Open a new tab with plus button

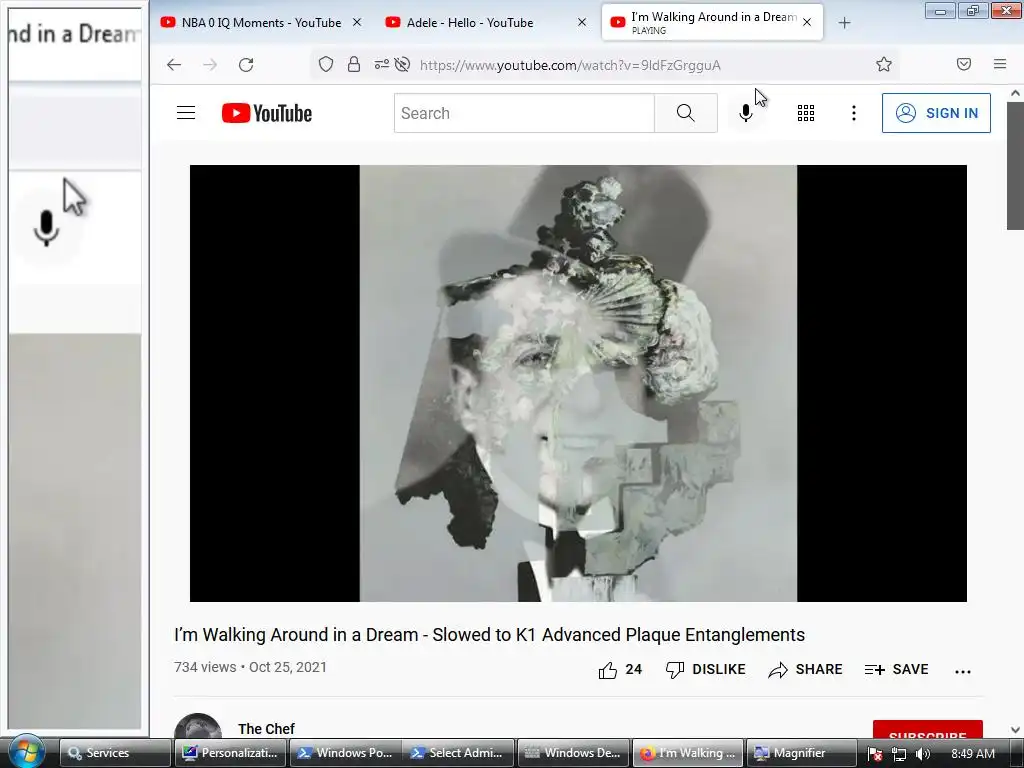pos(844,23)
